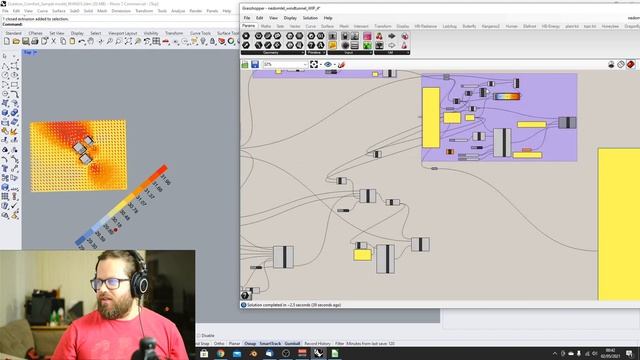Click the black arrow icon in Util group

click(391, 36)
